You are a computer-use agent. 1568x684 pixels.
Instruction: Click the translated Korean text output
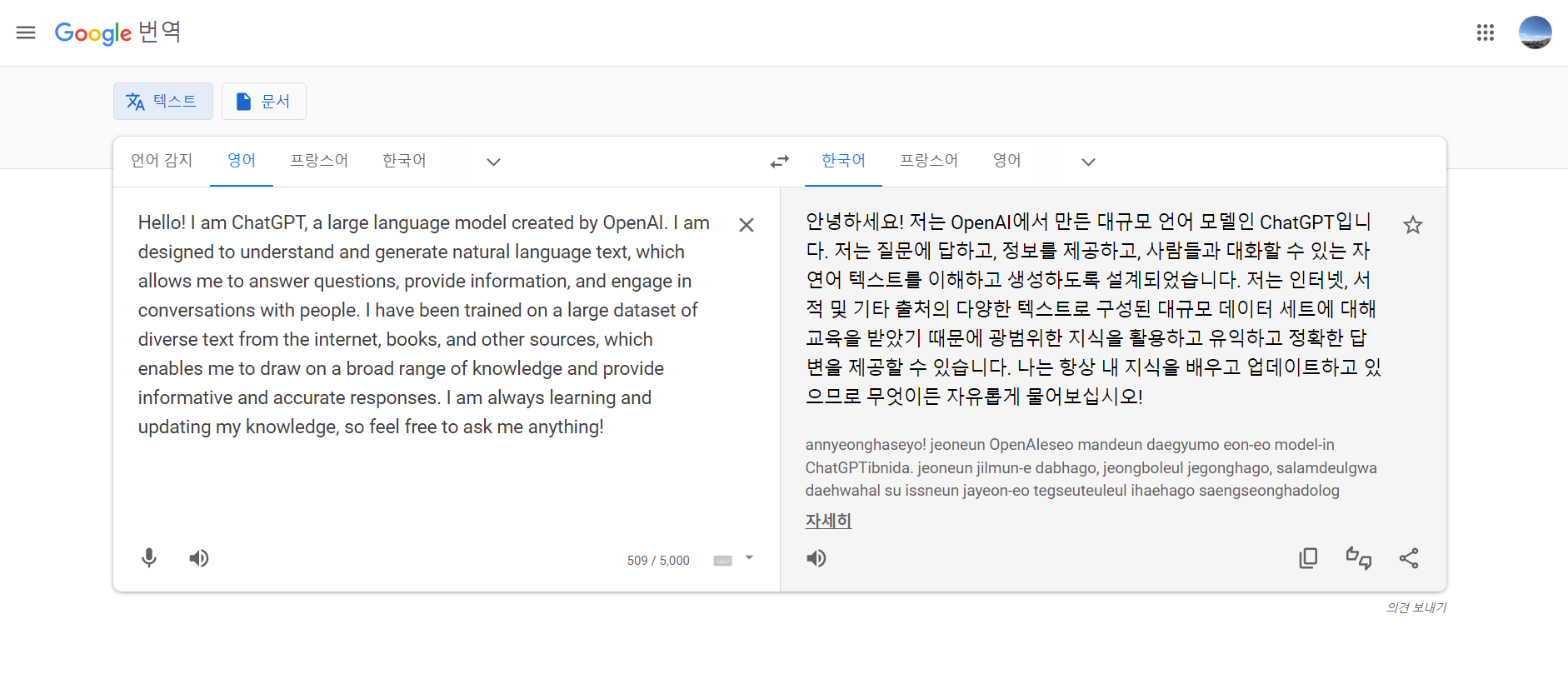(x=1093, y=309)
